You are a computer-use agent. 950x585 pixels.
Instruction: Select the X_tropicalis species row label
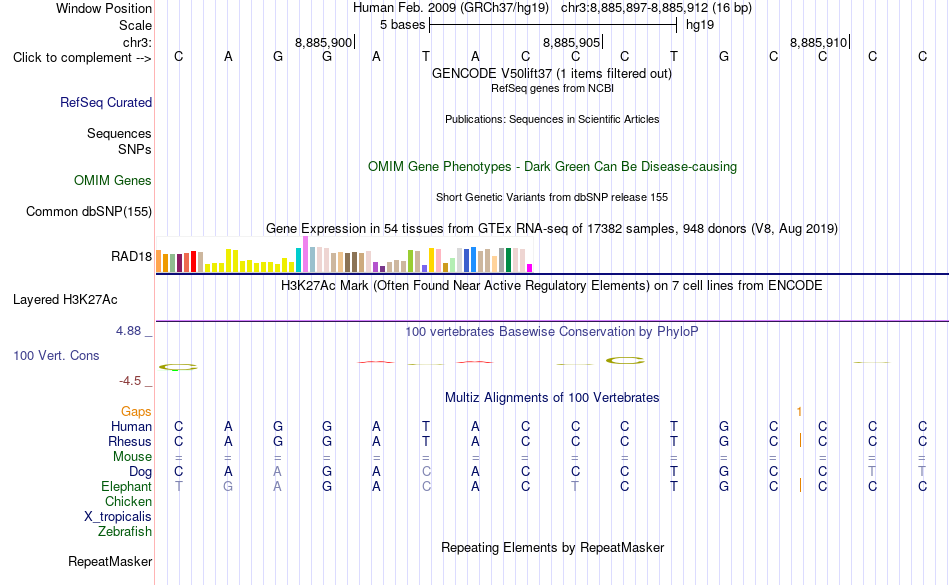[118, 517]
